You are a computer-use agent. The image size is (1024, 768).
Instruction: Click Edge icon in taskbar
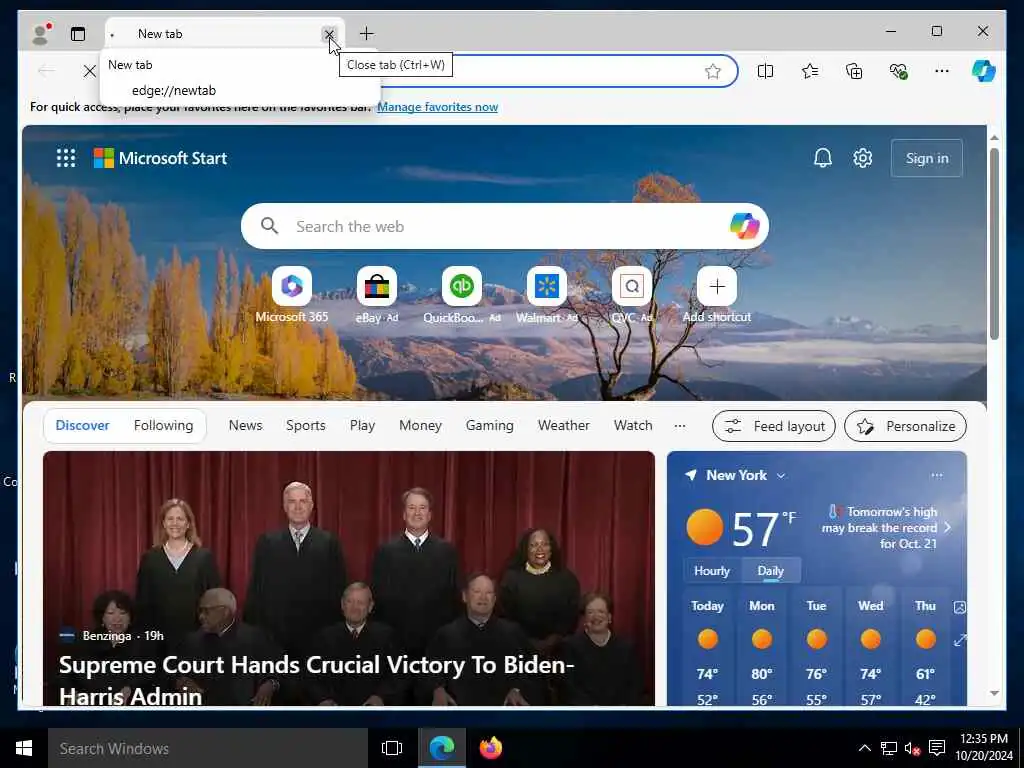pyautogui.click(x=442, y=748)
